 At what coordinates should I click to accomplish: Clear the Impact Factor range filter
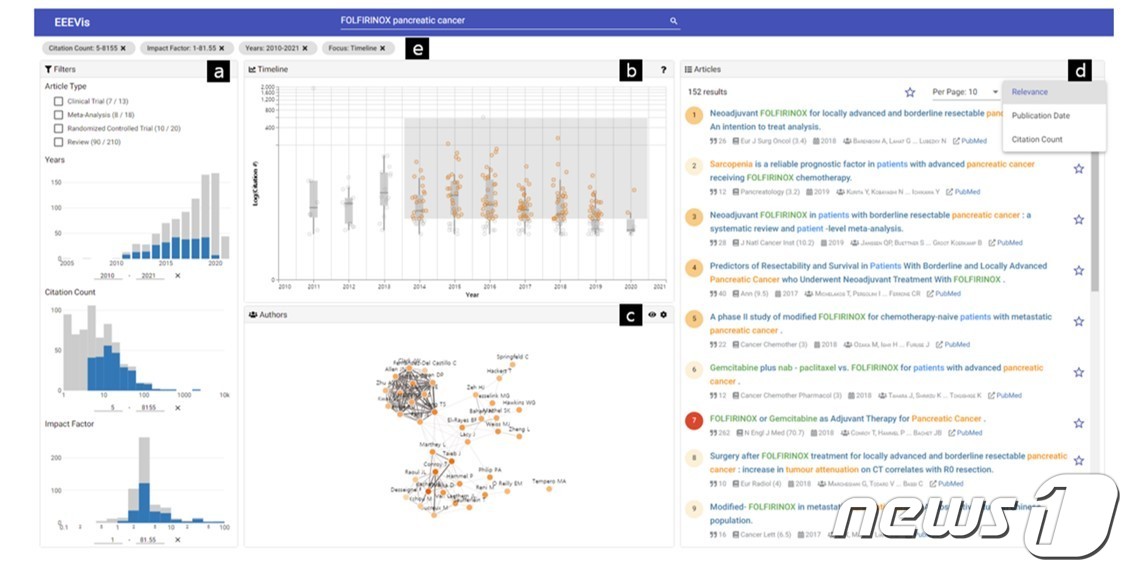(x=177, y=540)
